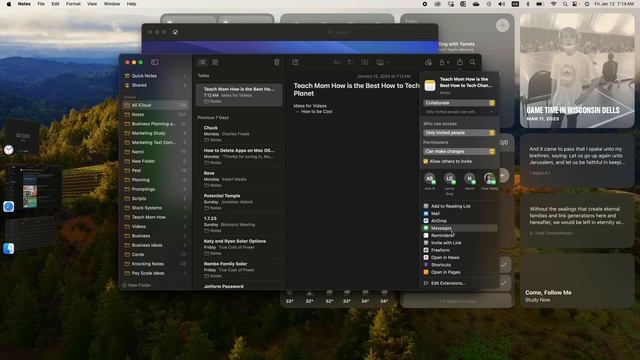Switch to gallery view in Notes toolbar

pos(215,62)
